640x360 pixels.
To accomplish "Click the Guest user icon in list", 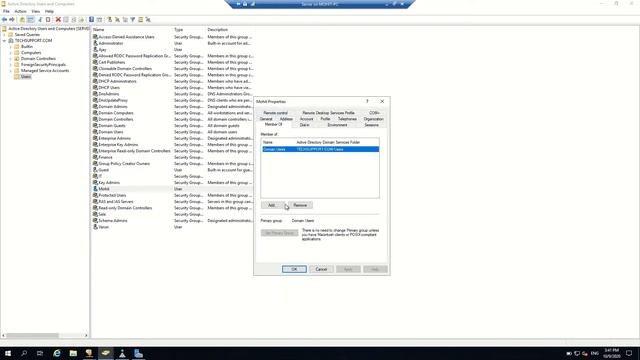I will [x=95, y=170].
